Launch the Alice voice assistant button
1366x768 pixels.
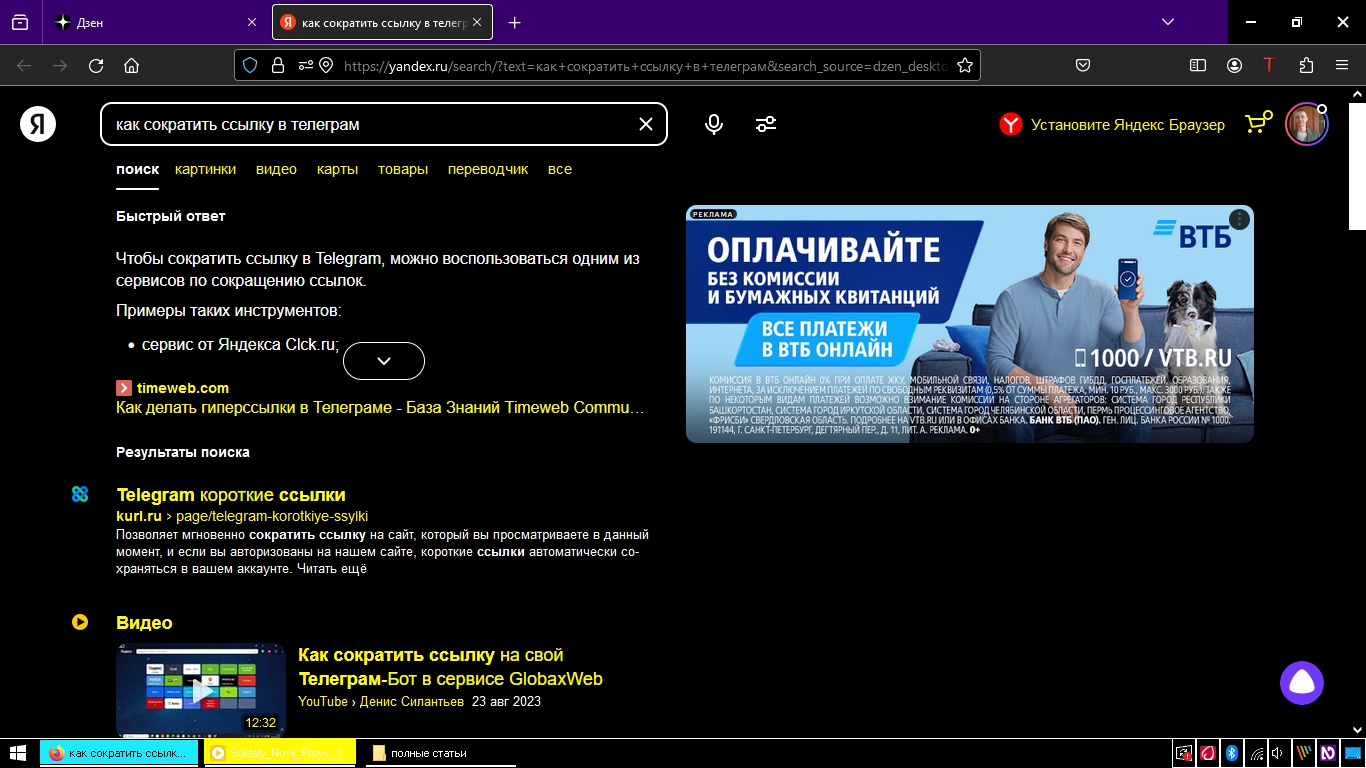point(1302,683)
